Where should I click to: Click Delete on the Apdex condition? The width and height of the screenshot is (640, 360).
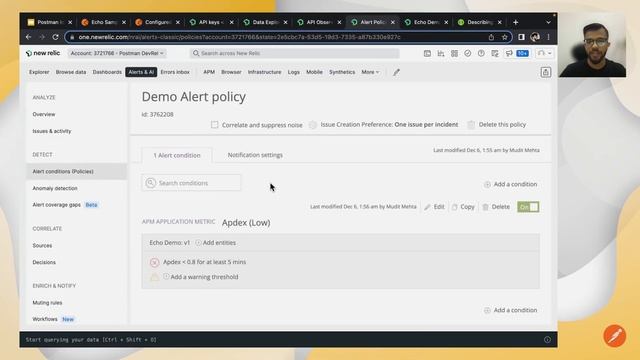coord(496,207)
